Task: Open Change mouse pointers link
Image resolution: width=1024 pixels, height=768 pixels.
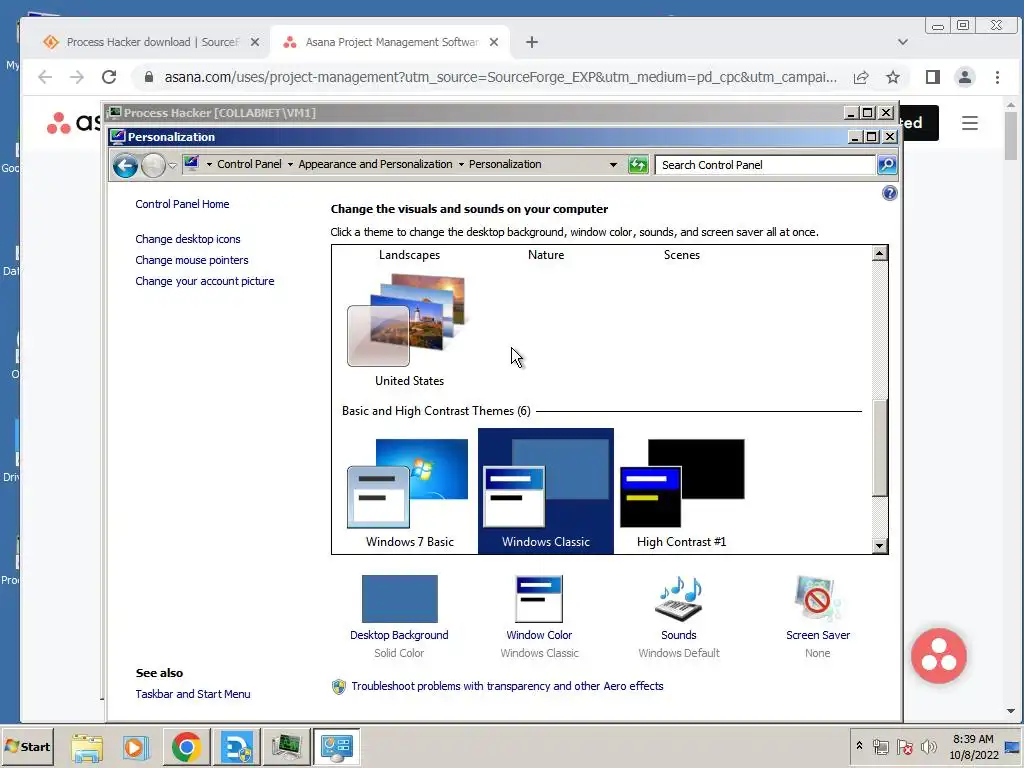Action: [191, 260]
